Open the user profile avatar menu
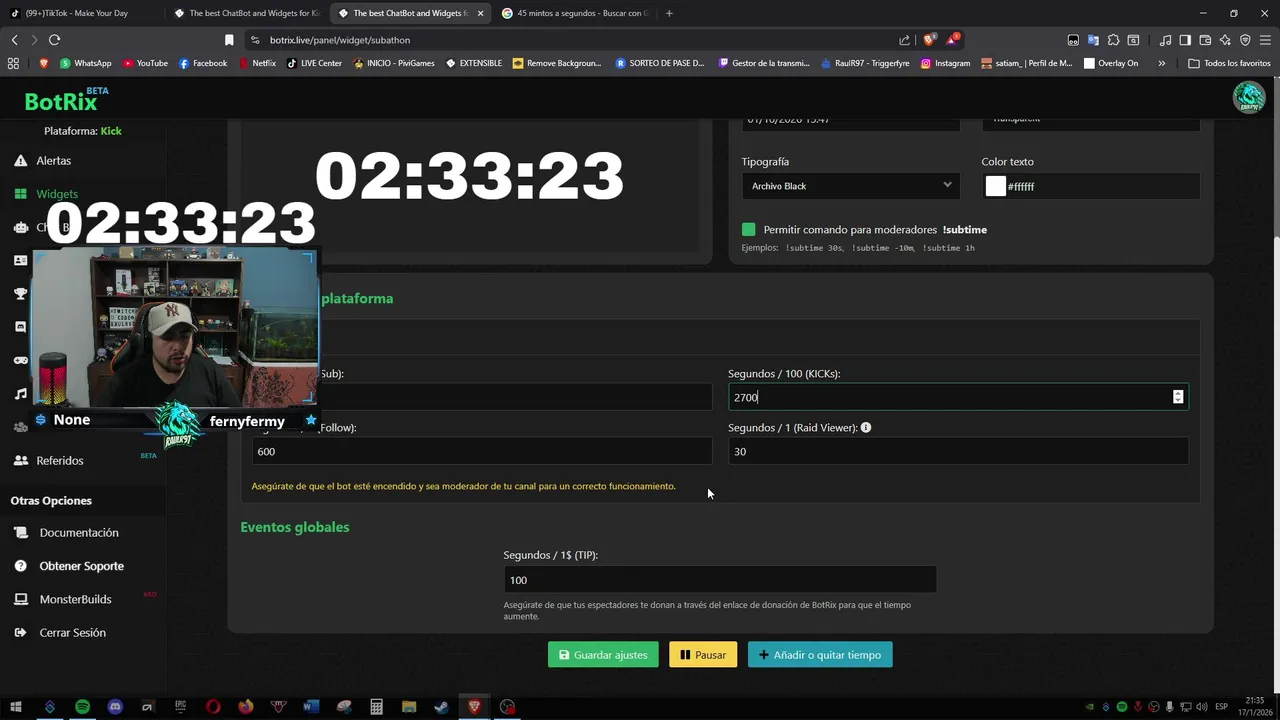The width and height of the screenshot is (1280, 720). pos(1249,97)
